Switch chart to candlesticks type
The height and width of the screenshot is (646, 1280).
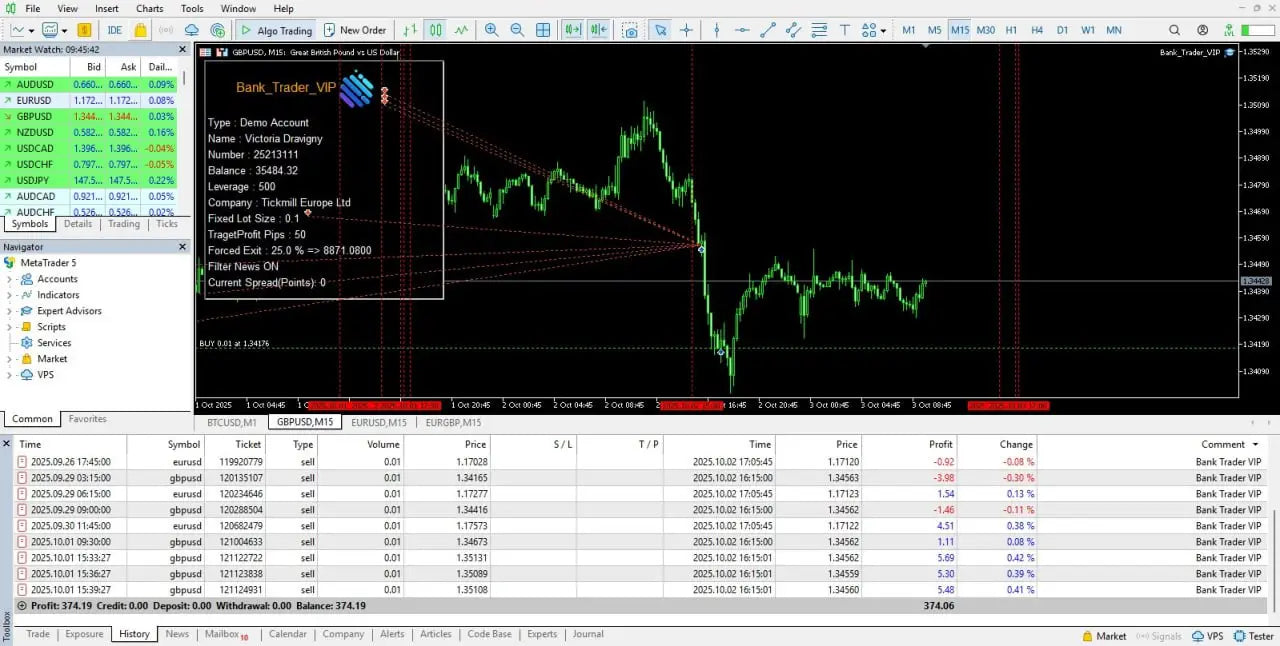coord(437,30)
